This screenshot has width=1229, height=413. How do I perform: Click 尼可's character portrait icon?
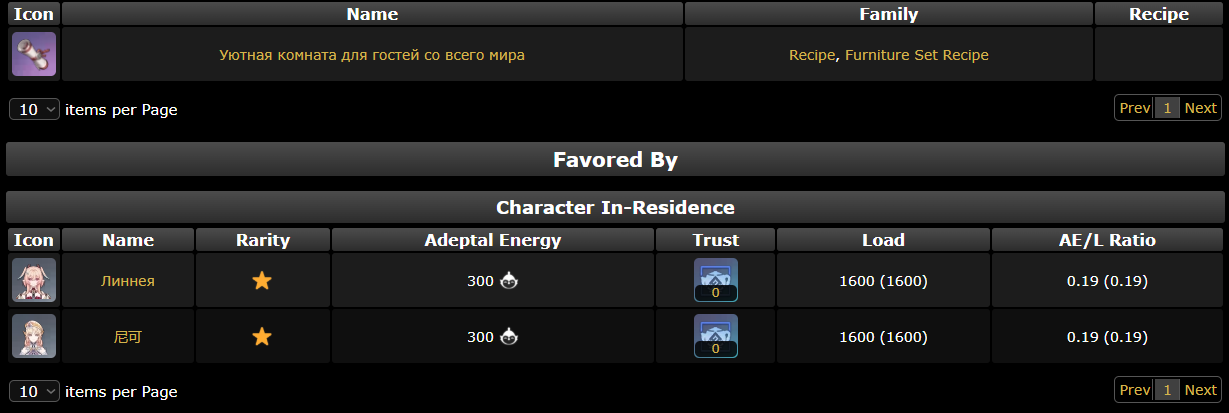[34, 336]
